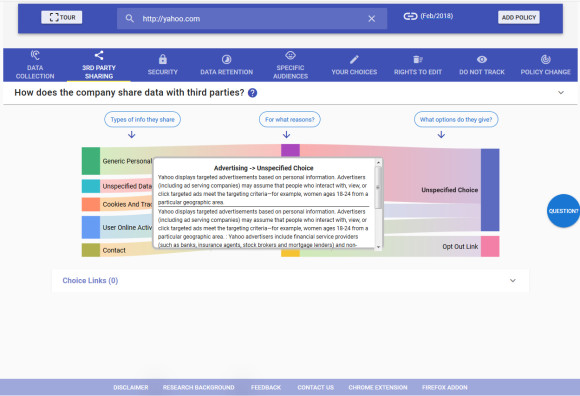This screenshot has height=396, width=580.
Task: Select the green Generic Personal color block
Action: (x=91, y=161)
